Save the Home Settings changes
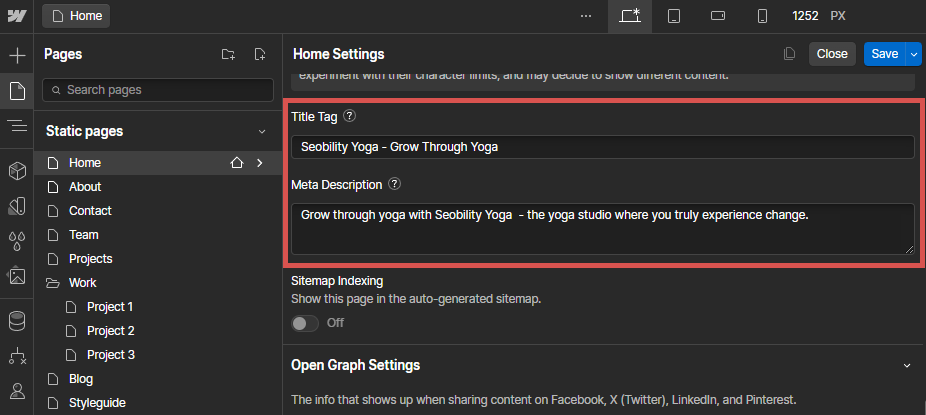The width and height of the screenshot is (926, 415). coord(885,54)
